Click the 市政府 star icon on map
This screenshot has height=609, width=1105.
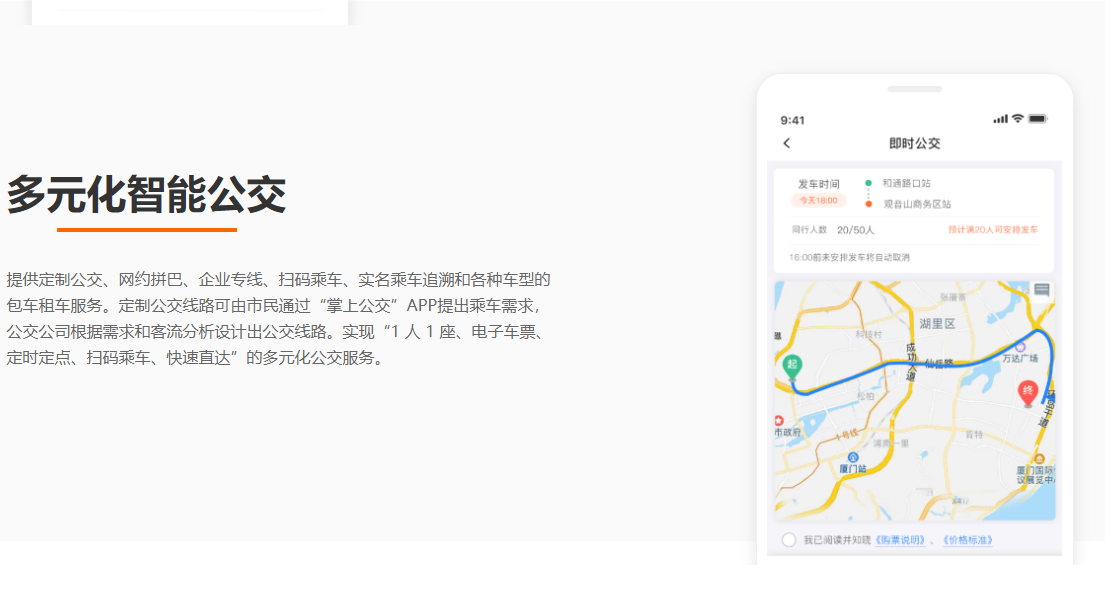click(779, 420)
